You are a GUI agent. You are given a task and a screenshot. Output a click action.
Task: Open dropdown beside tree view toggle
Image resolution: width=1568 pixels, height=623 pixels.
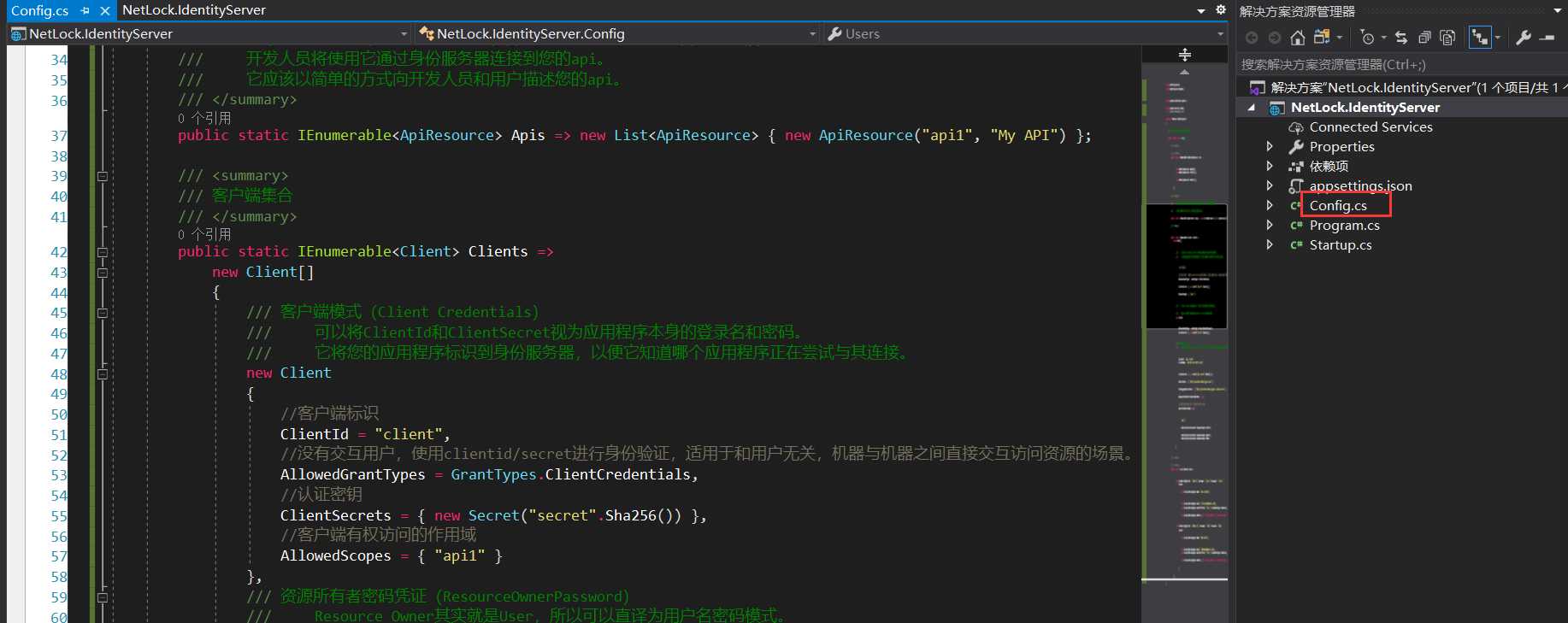tap(1498, 38)
